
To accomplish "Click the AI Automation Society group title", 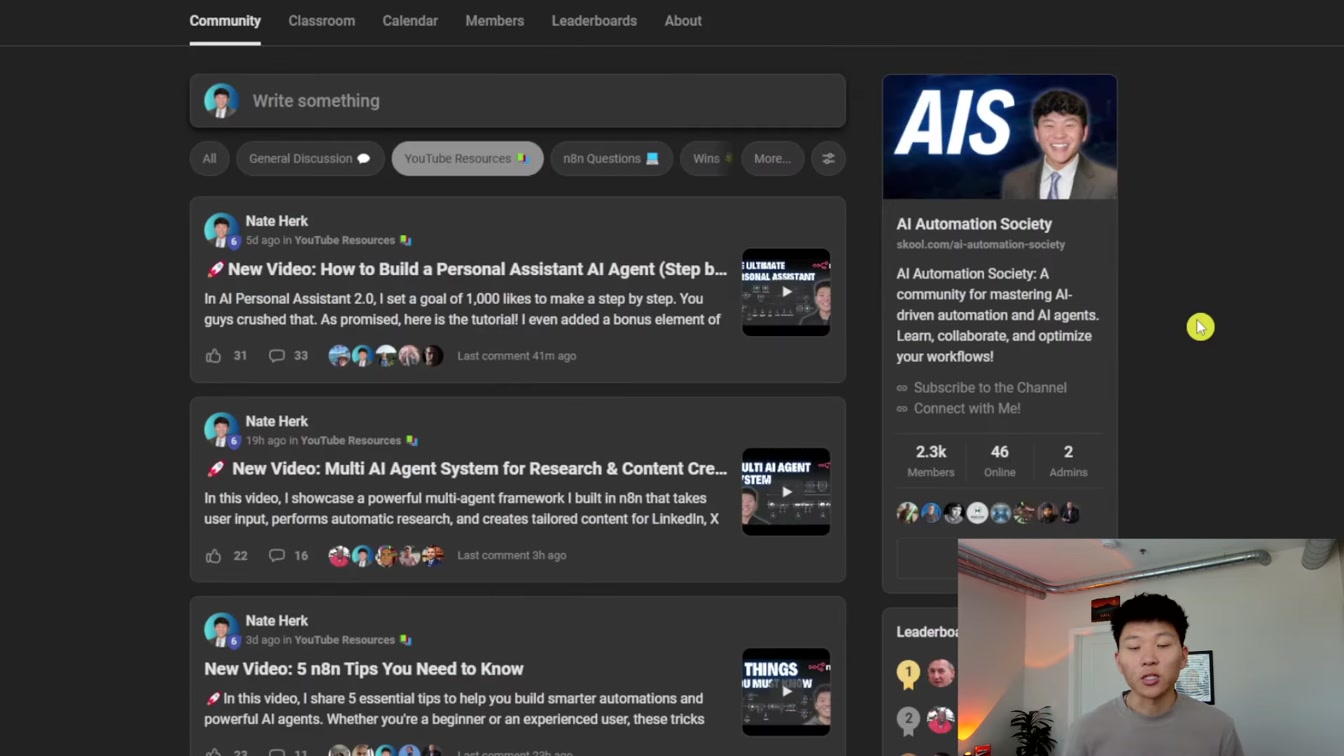I will tap(974, 224).
